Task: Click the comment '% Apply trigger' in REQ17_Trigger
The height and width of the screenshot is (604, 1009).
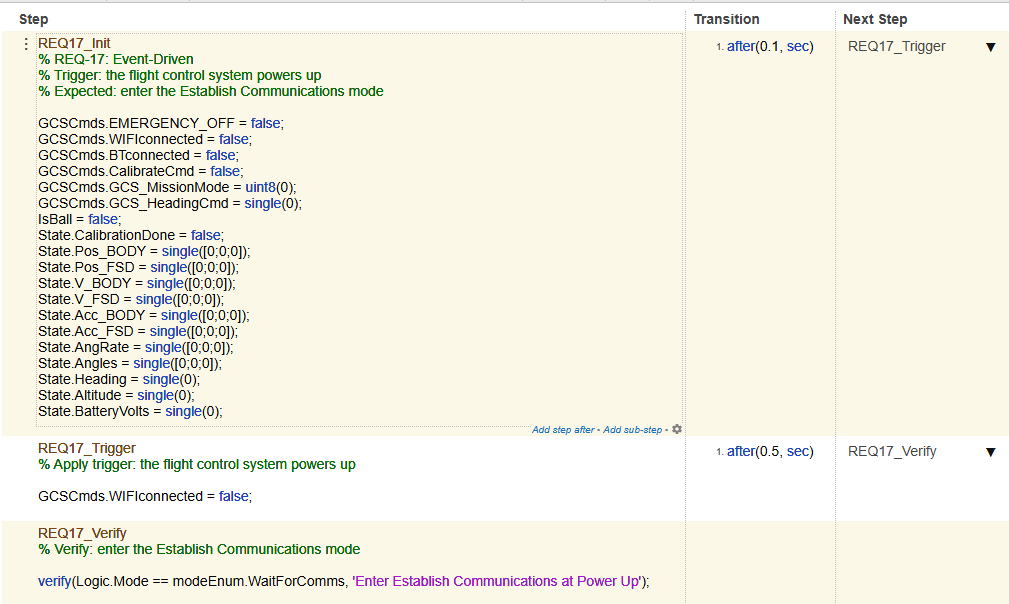Action: tap(197, 464)
